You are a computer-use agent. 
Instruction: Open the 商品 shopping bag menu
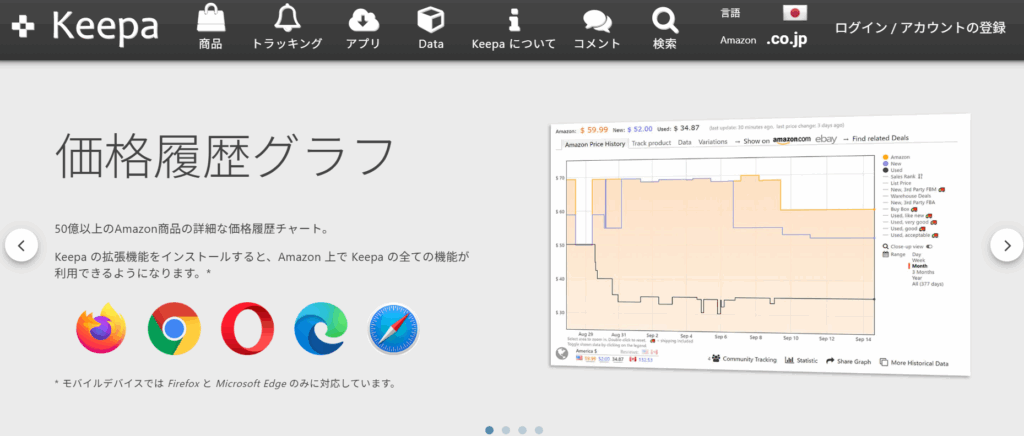[x=211, y=28]
